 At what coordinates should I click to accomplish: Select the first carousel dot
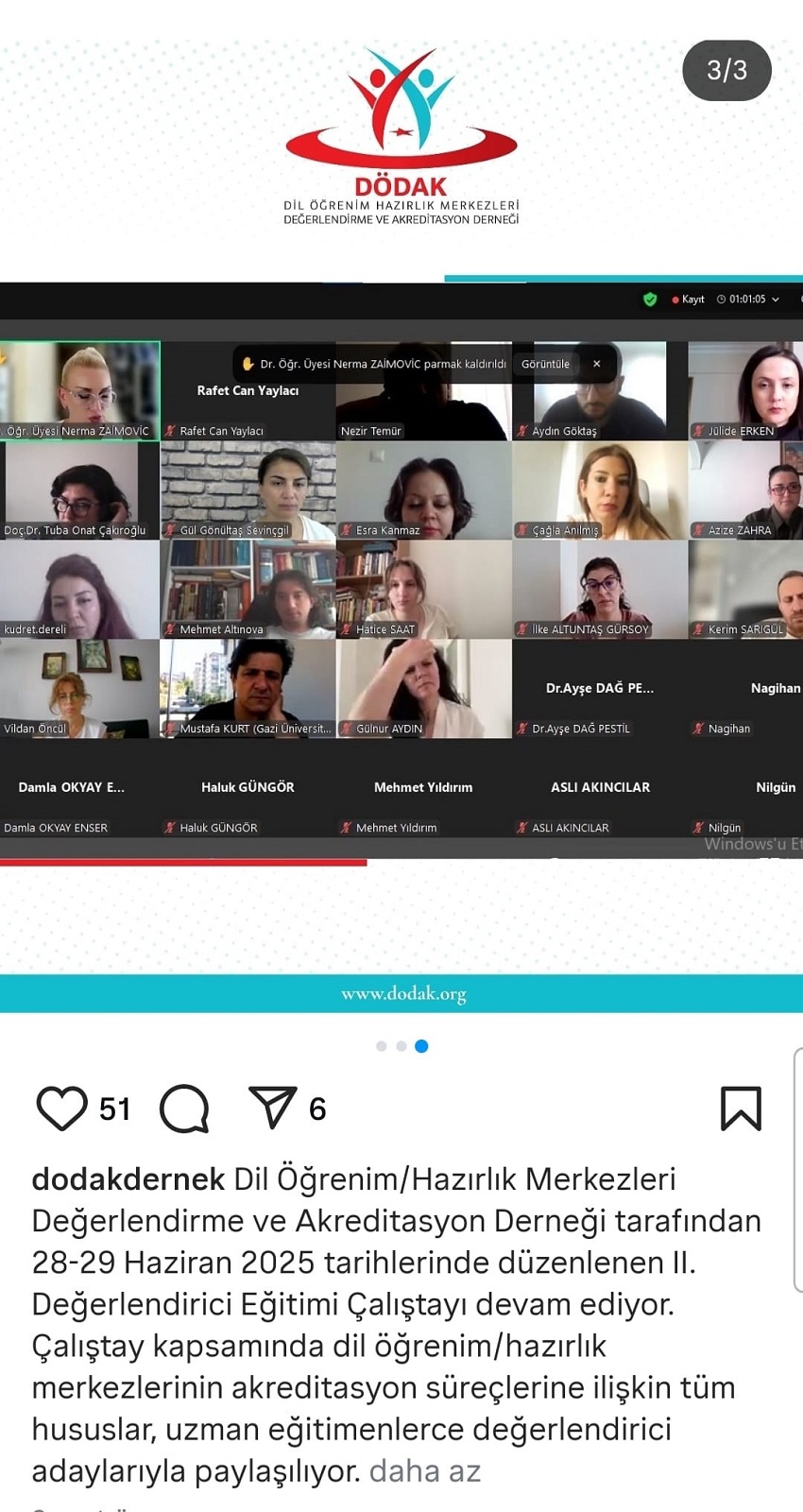click(382, 1046)
